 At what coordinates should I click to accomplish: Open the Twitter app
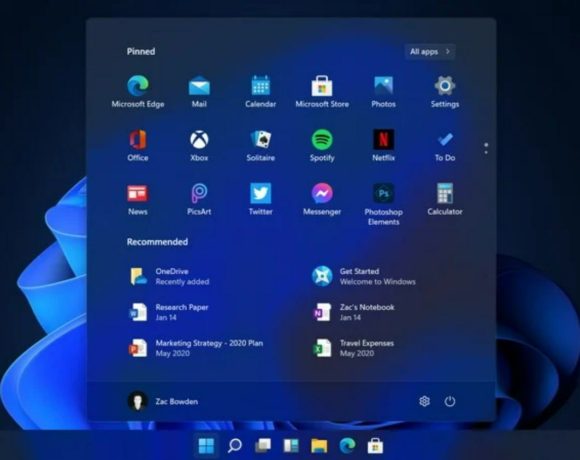(x=260, y=199)
